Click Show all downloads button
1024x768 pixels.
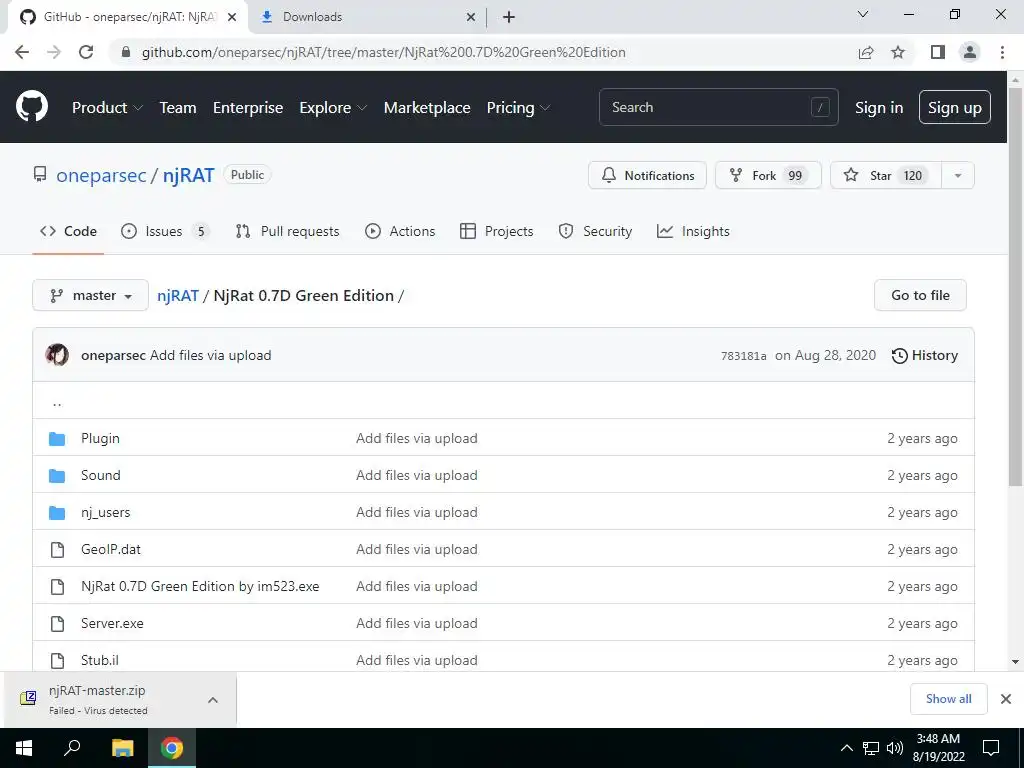click(948, 699)
